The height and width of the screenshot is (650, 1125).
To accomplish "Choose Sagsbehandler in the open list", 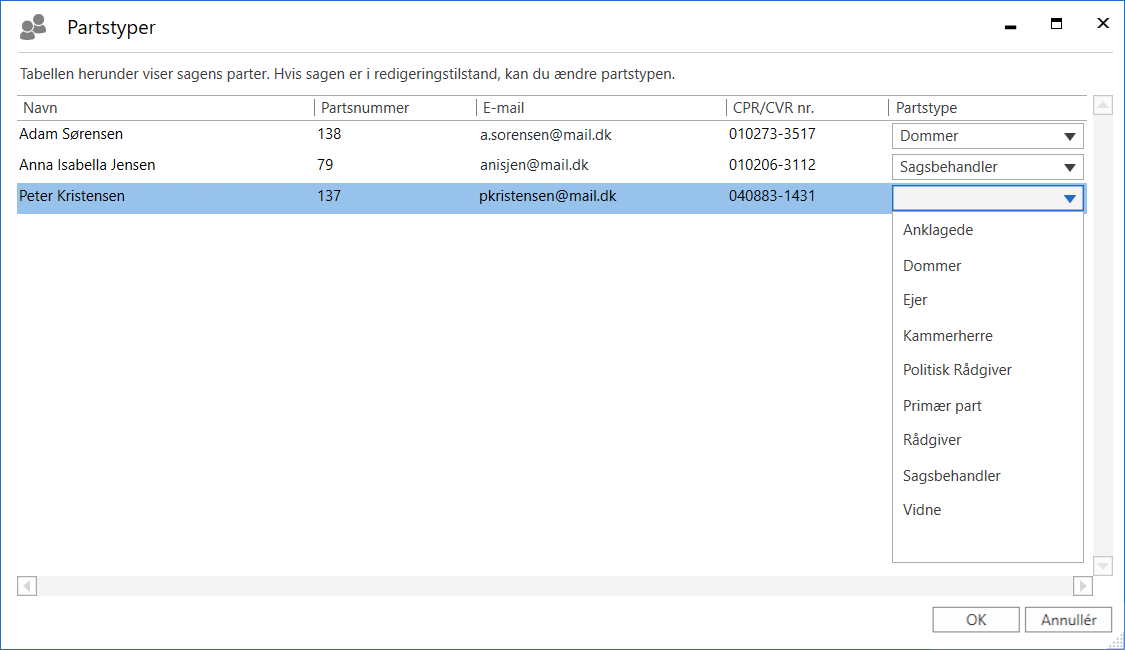I will pos(951,476).
